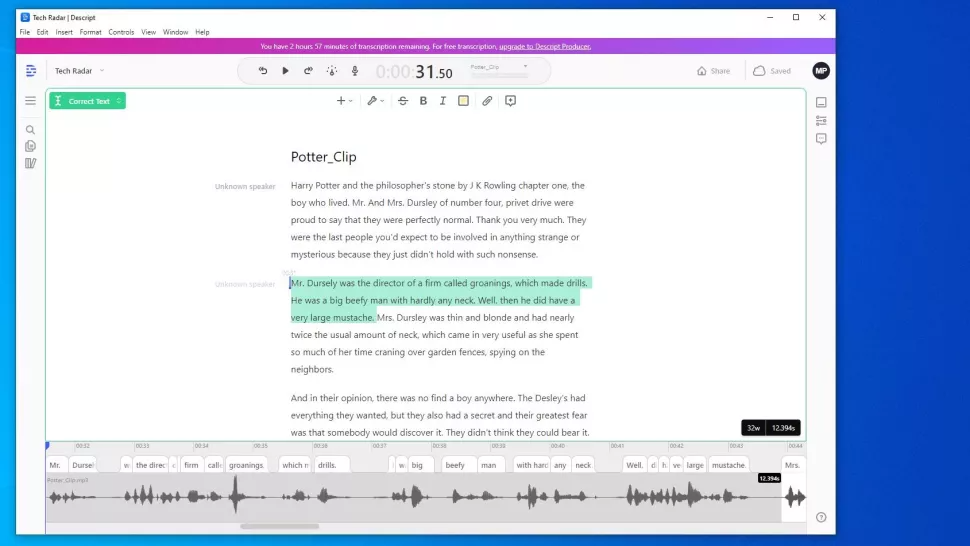
Task: Open the media library icon in the sidebar
Action: tap(30, 163)
